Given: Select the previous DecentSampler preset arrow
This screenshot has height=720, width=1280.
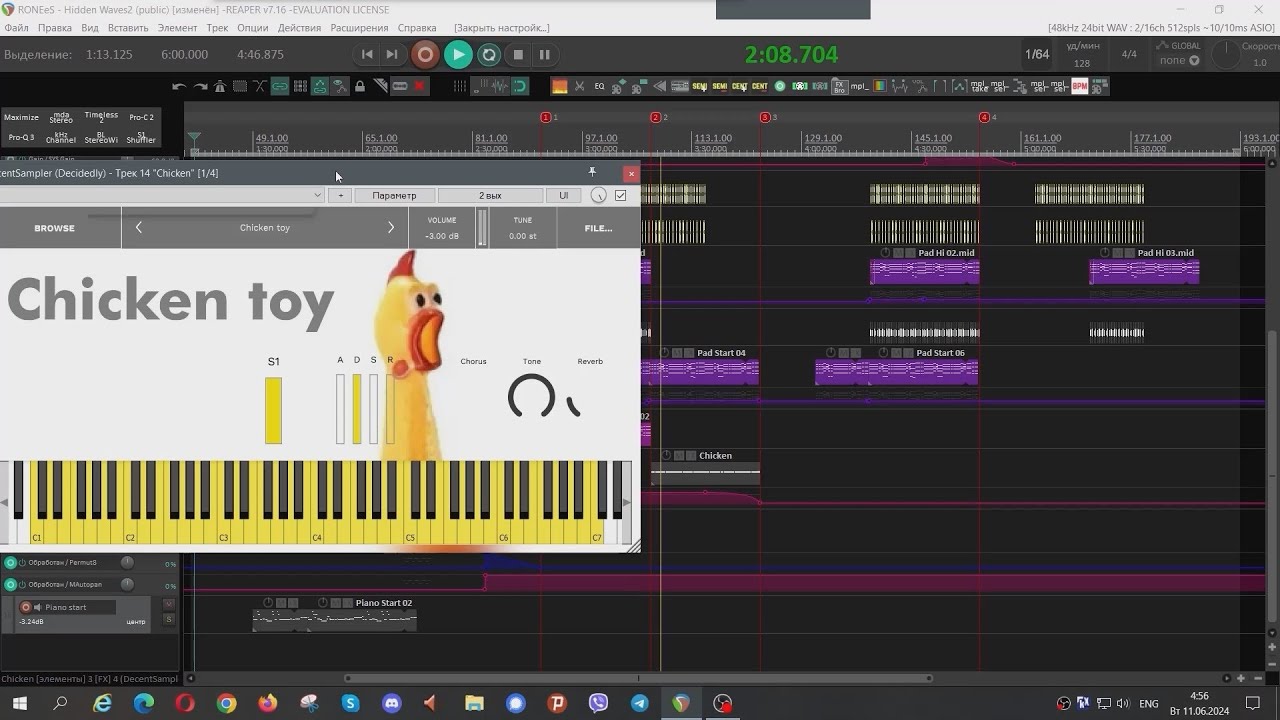Looking at the screenshot, I should [139, 228].
